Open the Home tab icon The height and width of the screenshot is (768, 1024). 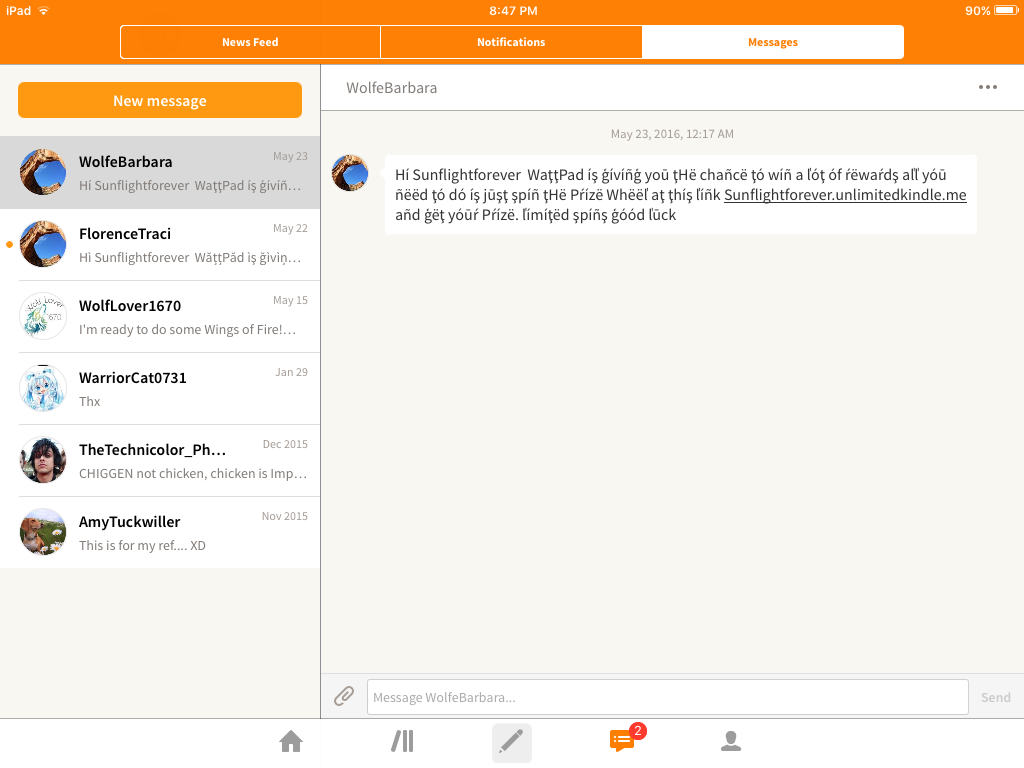pos(291,742)
